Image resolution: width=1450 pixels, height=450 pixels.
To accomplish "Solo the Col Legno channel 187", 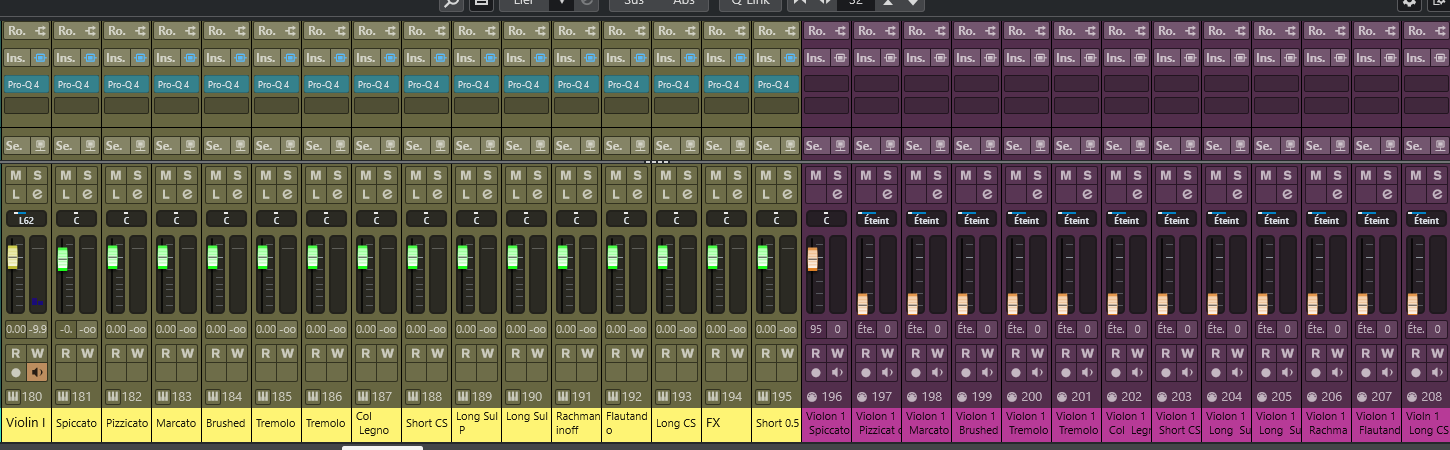I will pos(388,176).
